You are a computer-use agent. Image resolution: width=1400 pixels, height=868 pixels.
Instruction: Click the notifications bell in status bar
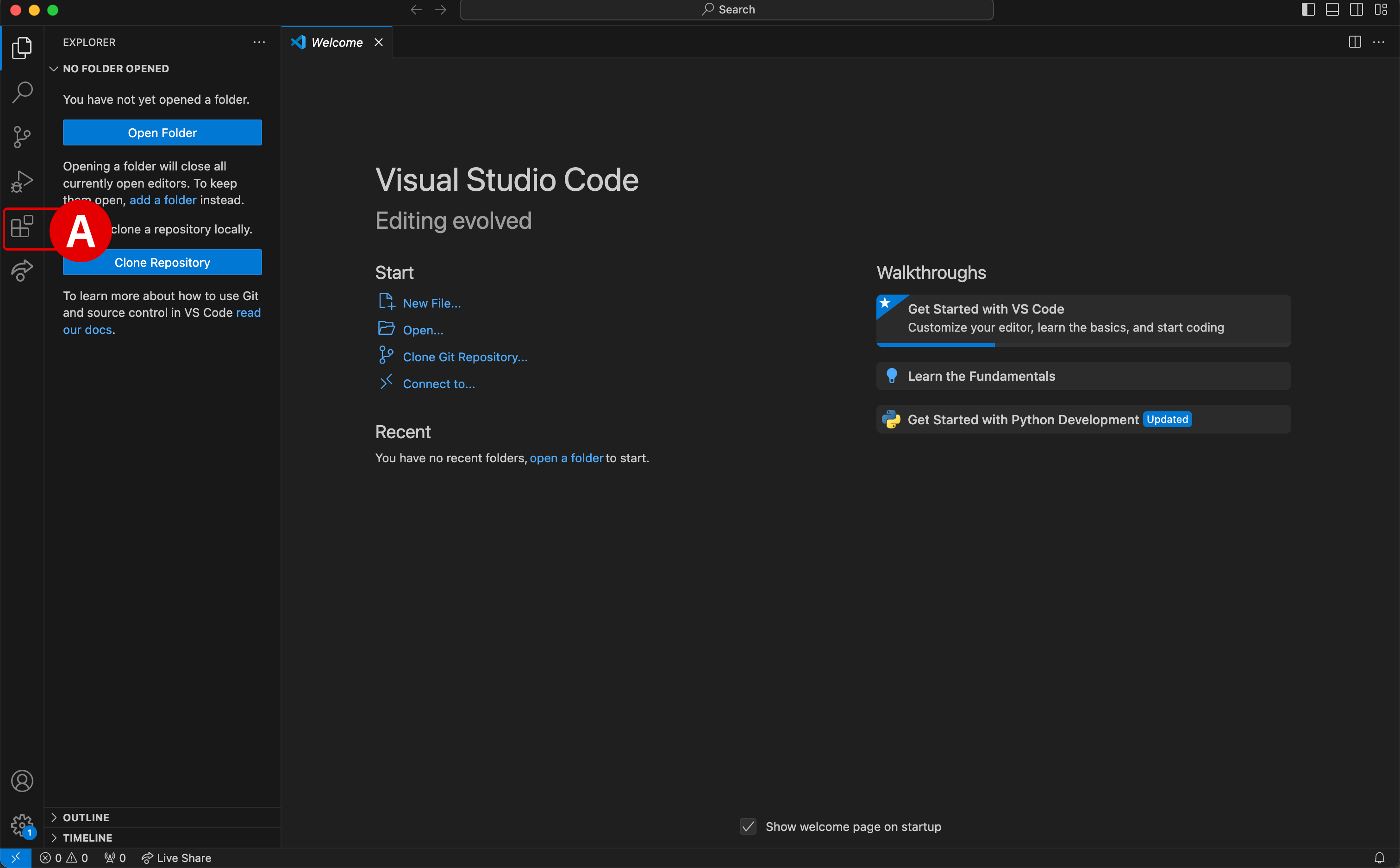tap(1379, 858)
